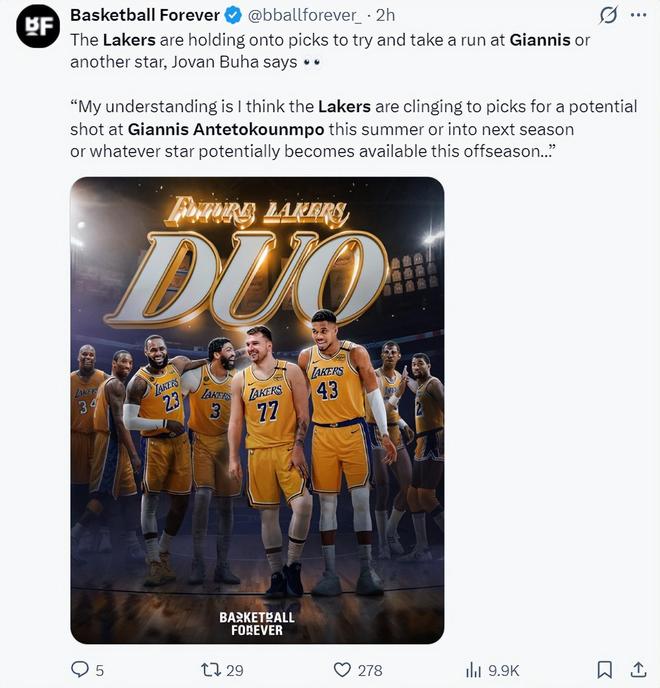Click the Grok slashed-circle icon at top right
The width and height of the screenshot is (660, 688).
click(x=606, y=17)
